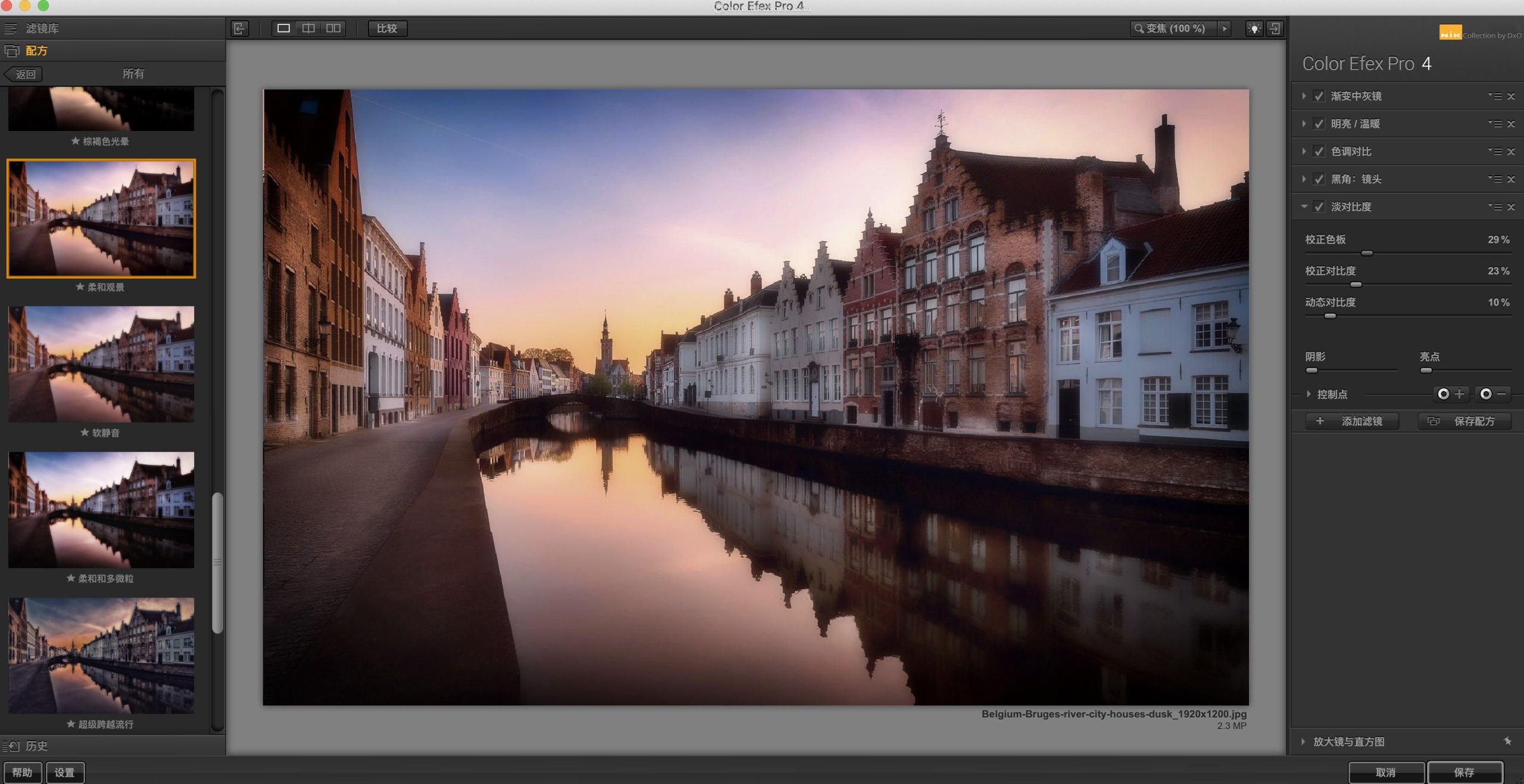Expand the 黑角：镜头 filter settings
The width and height of the screenshot is (1524, 784).
coord(1304,179)
